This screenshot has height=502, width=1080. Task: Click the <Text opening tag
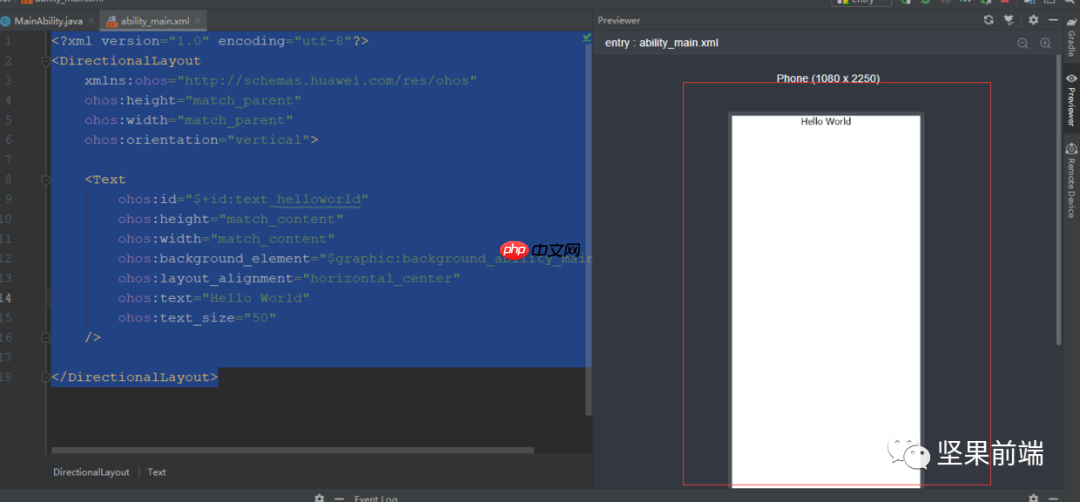105,180
